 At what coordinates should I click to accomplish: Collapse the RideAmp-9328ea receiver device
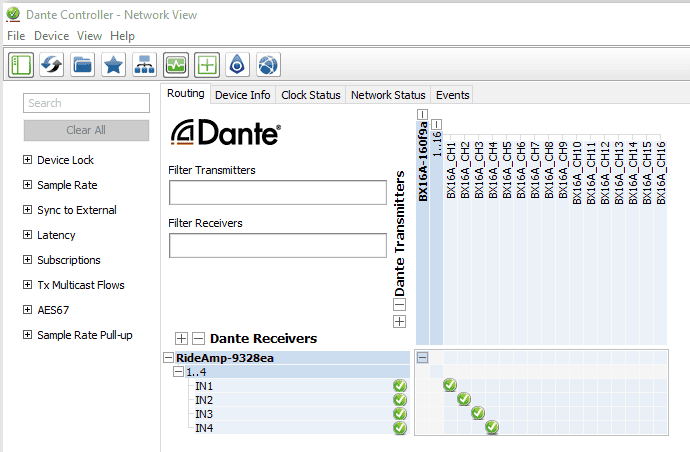point(168,358)
